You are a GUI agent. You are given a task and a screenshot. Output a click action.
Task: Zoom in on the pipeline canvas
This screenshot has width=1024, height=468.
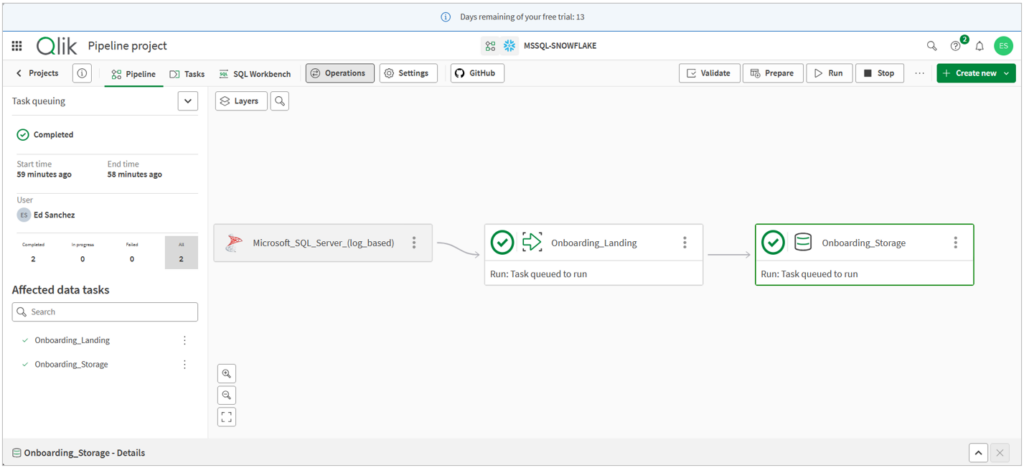click(x=227, y=374)
